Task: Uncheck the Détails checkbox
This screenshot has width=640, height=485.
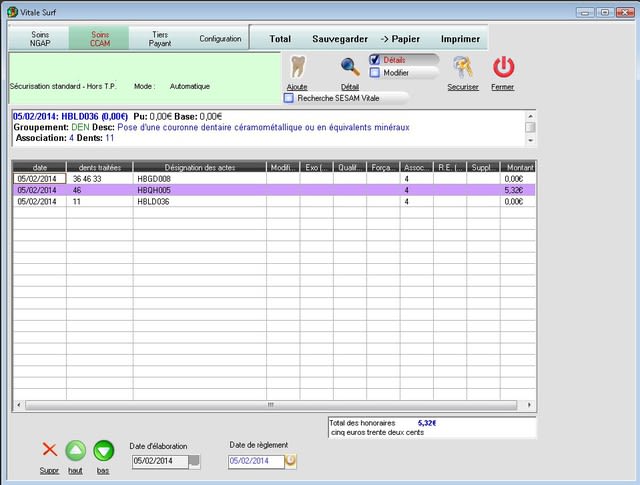Action: click(375, 60)
